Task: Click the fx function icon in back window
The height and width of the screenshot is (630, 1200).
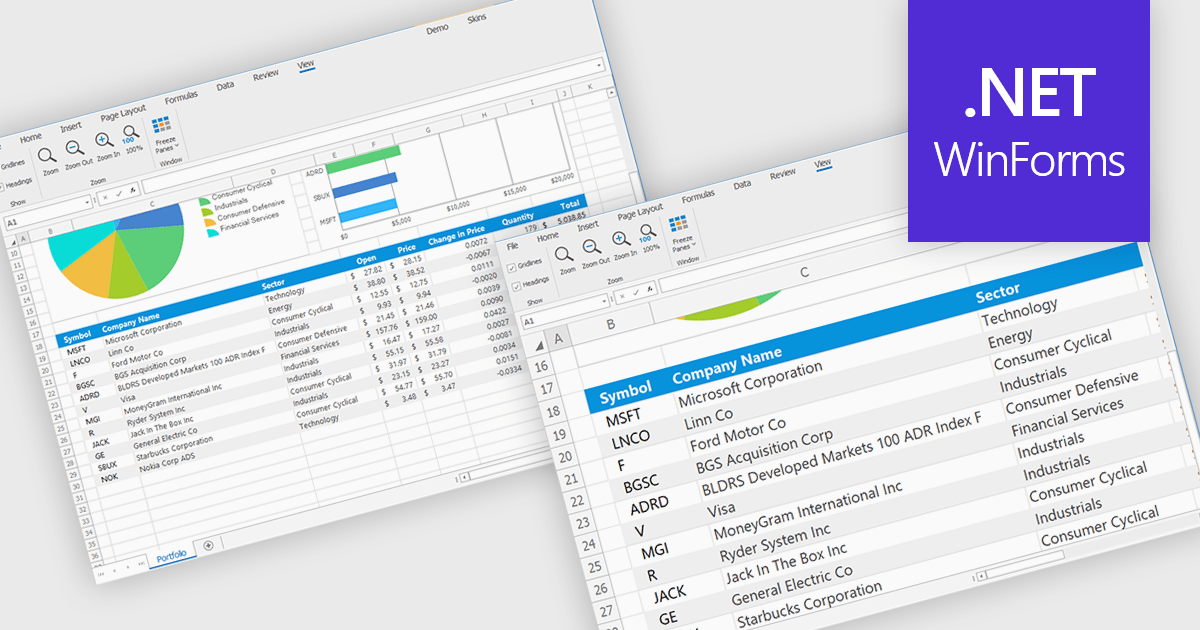Action: (131, 191)
